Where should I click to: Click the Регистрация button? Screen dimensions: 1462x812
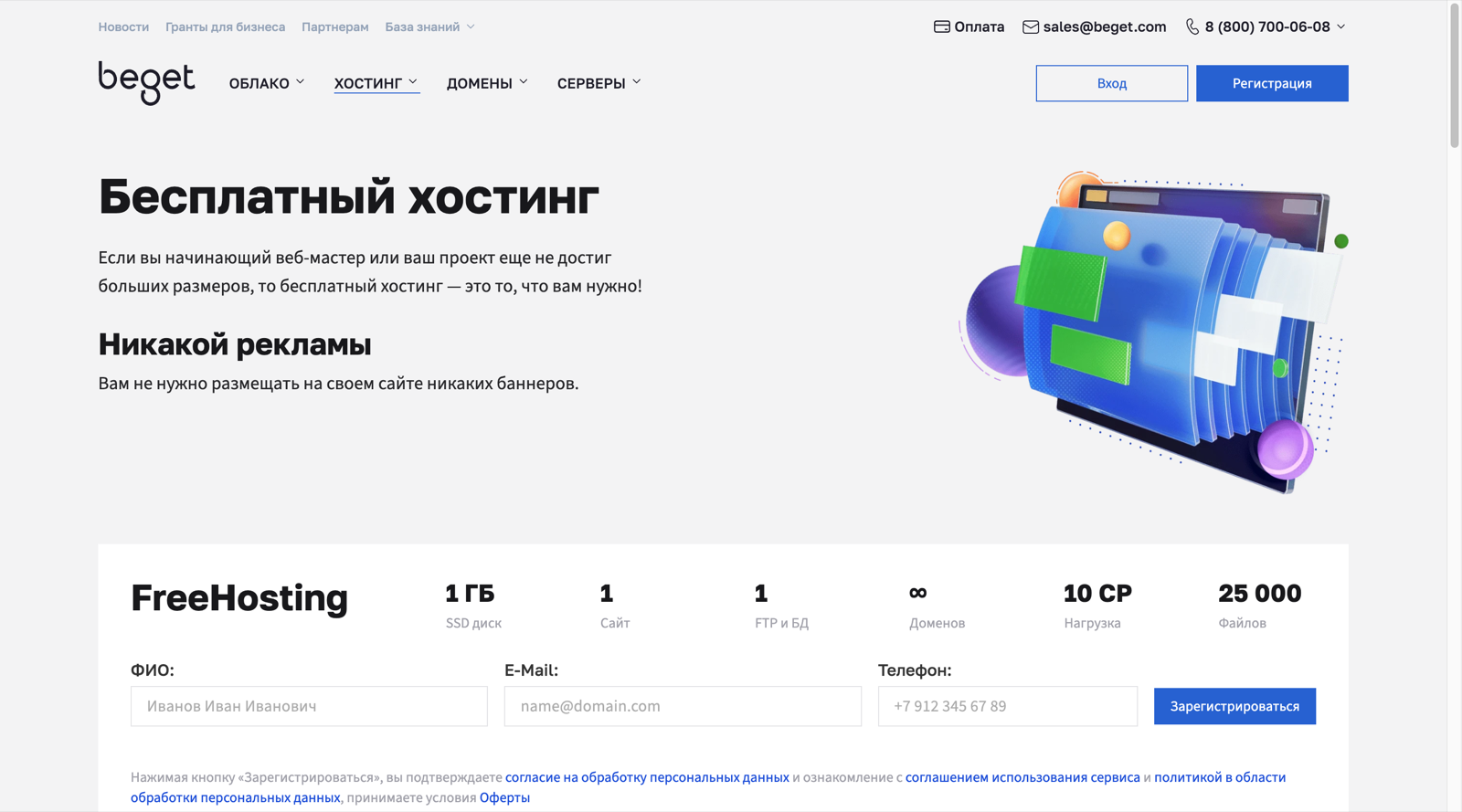(1272, 83)
